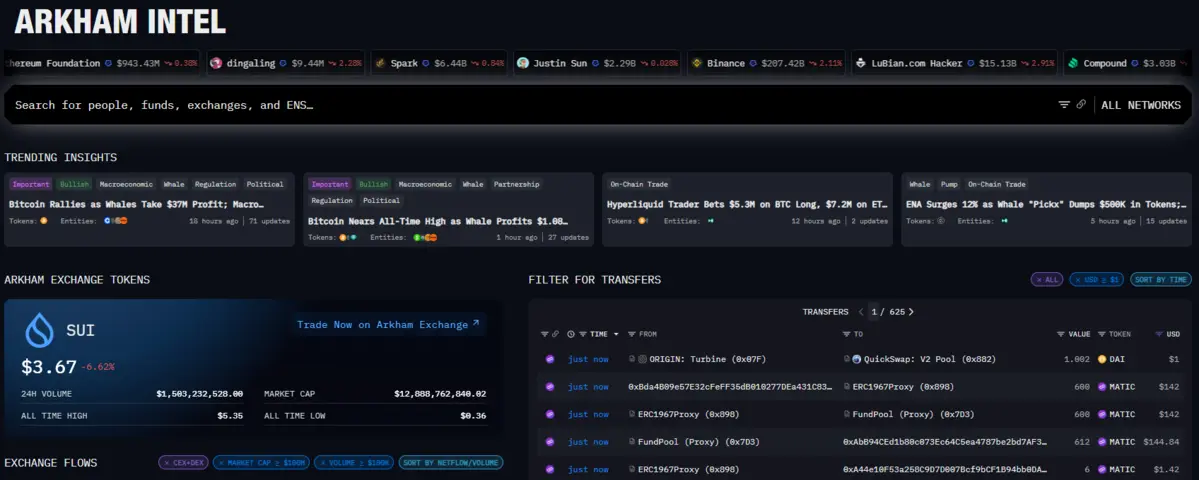
Task: Select SORT BY NETFLOW/VOLUME option
Action: pyautogui.click(x=450, y=463)
